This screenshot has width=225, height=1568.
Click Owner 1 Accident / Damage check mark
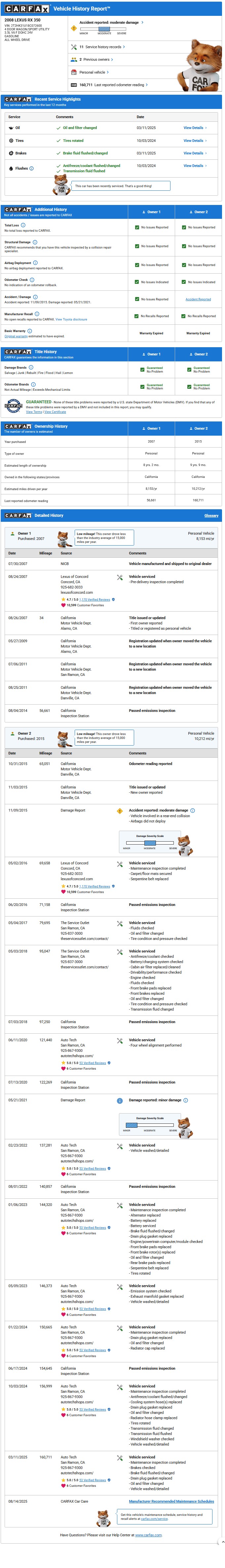137,299
